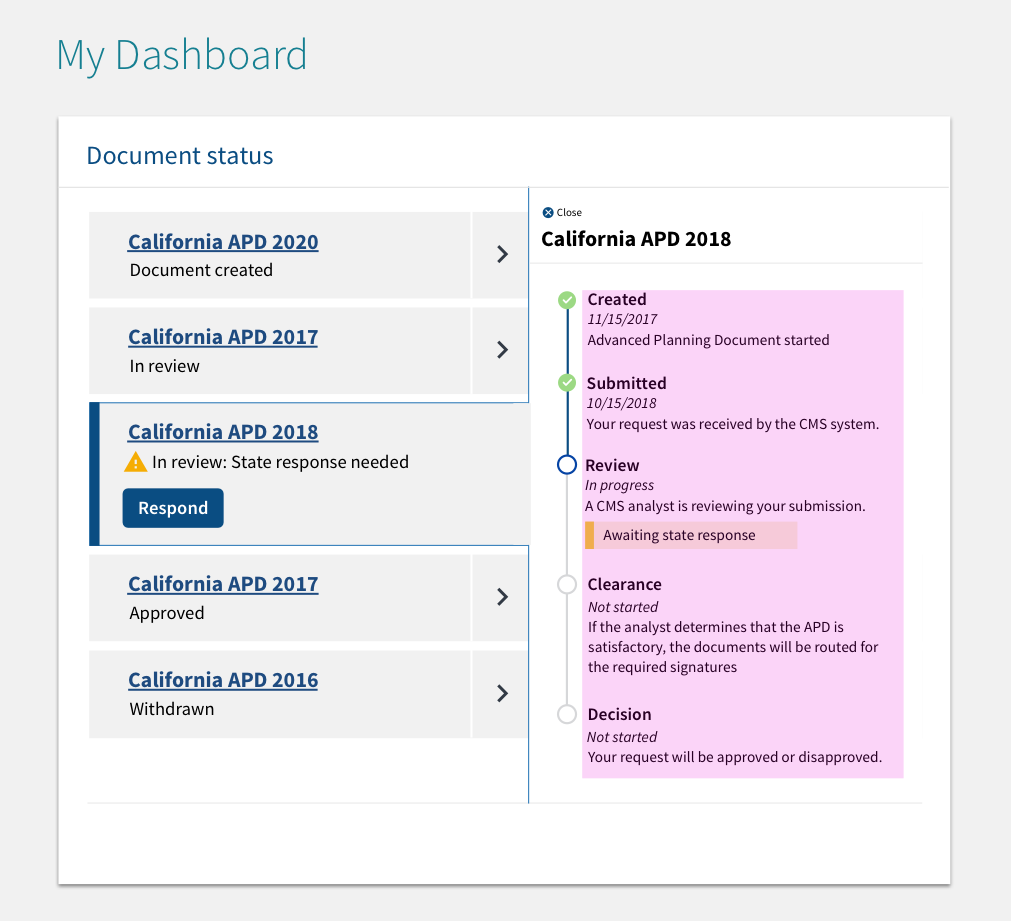Click the Respond button
The width and height of the screenshot is (1011, 921).
click(172, 507)
